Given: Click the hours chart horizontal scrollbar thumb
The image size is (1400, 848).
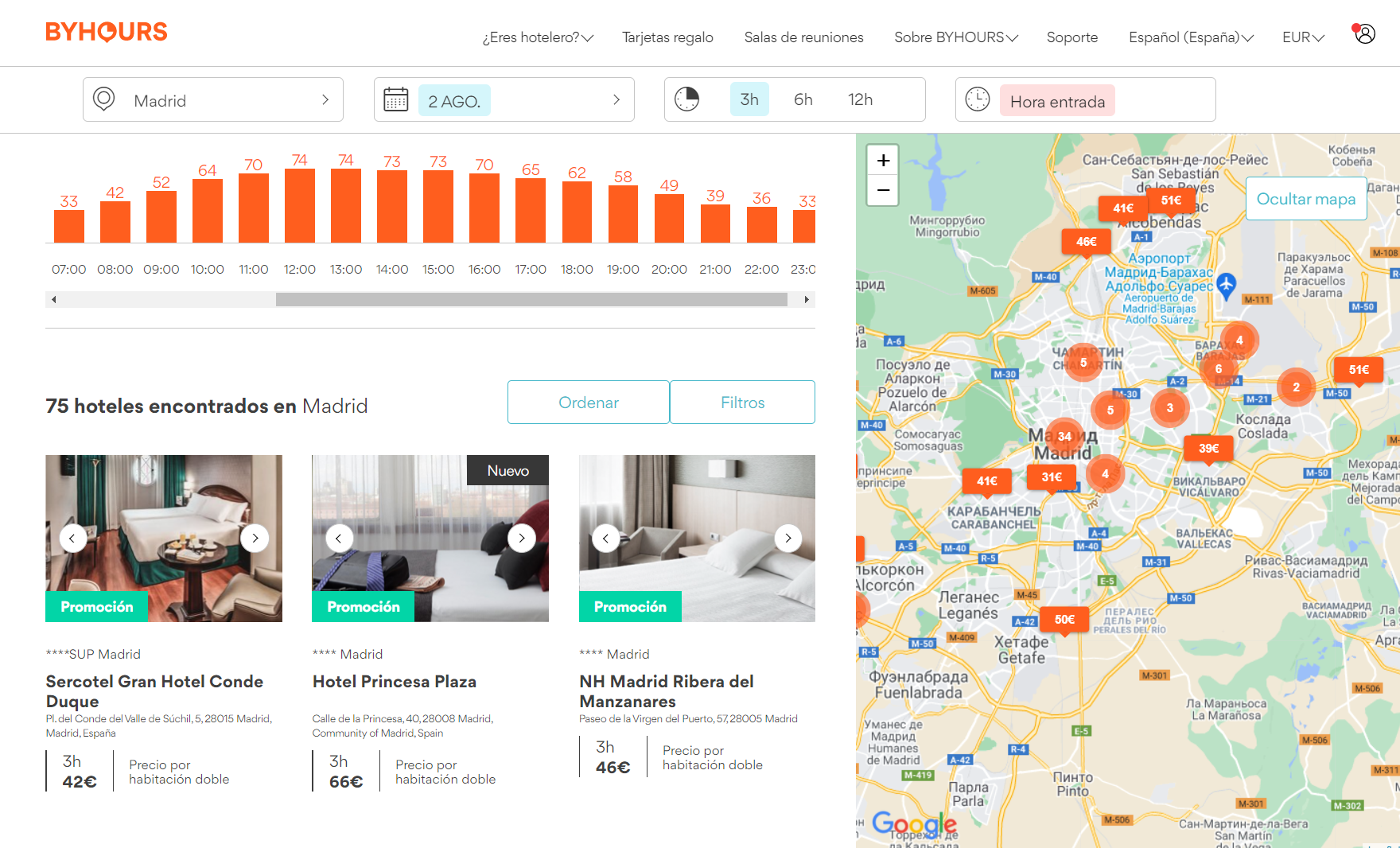Looking at the screenshot, I should click(x=531, y=300).
